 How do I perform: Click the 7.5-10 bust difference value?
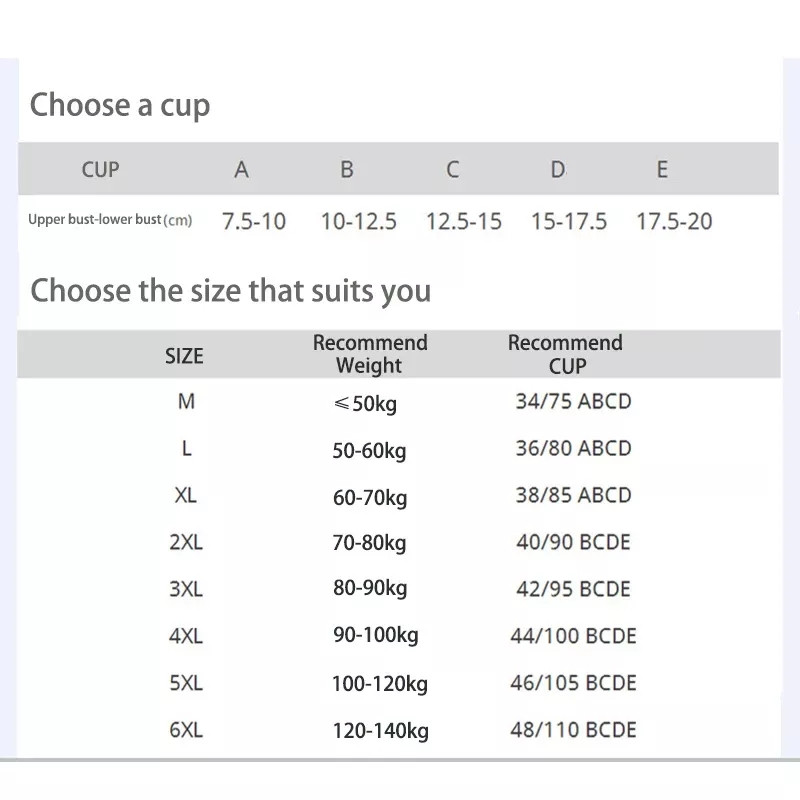click(x=253, y=221)
